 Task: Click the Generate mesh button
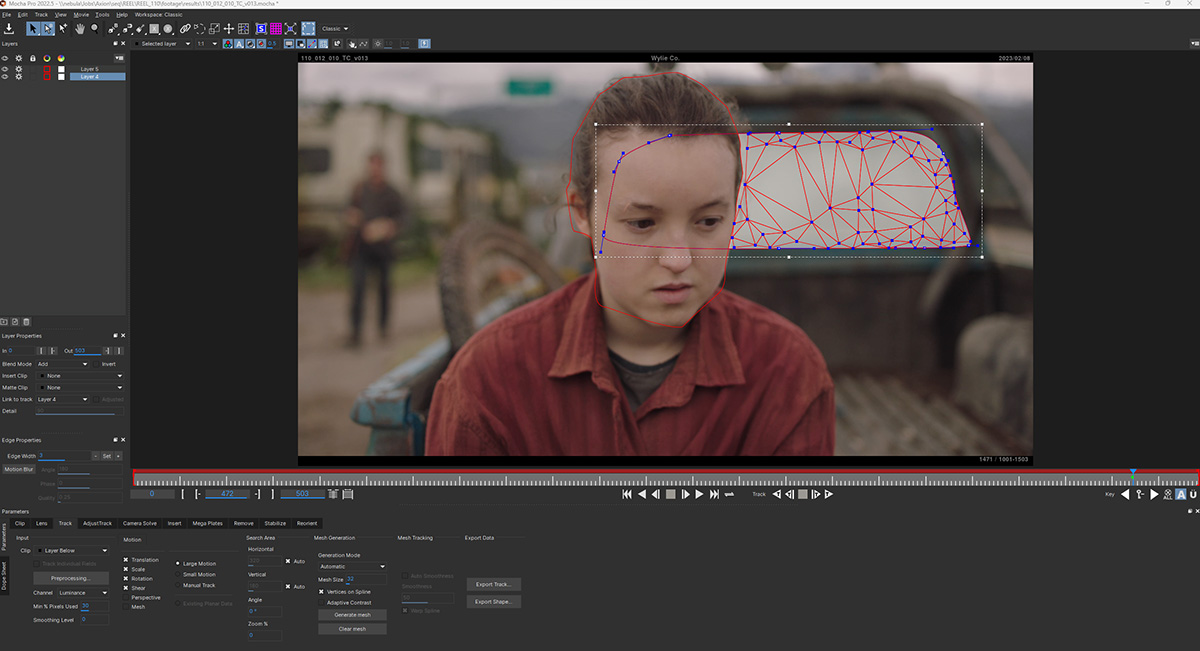point(352,615)
